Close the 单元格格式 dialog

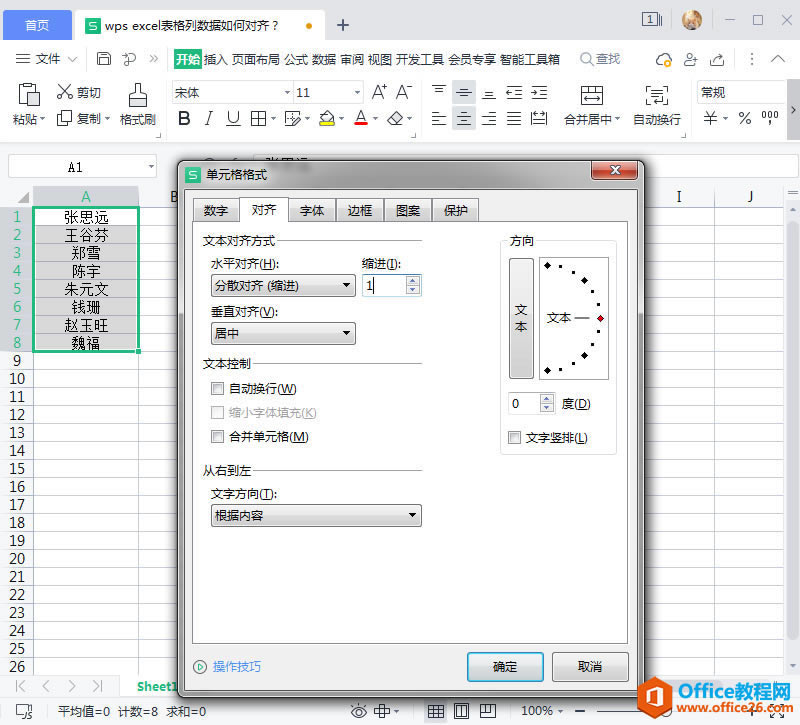(x=615, y=170)
